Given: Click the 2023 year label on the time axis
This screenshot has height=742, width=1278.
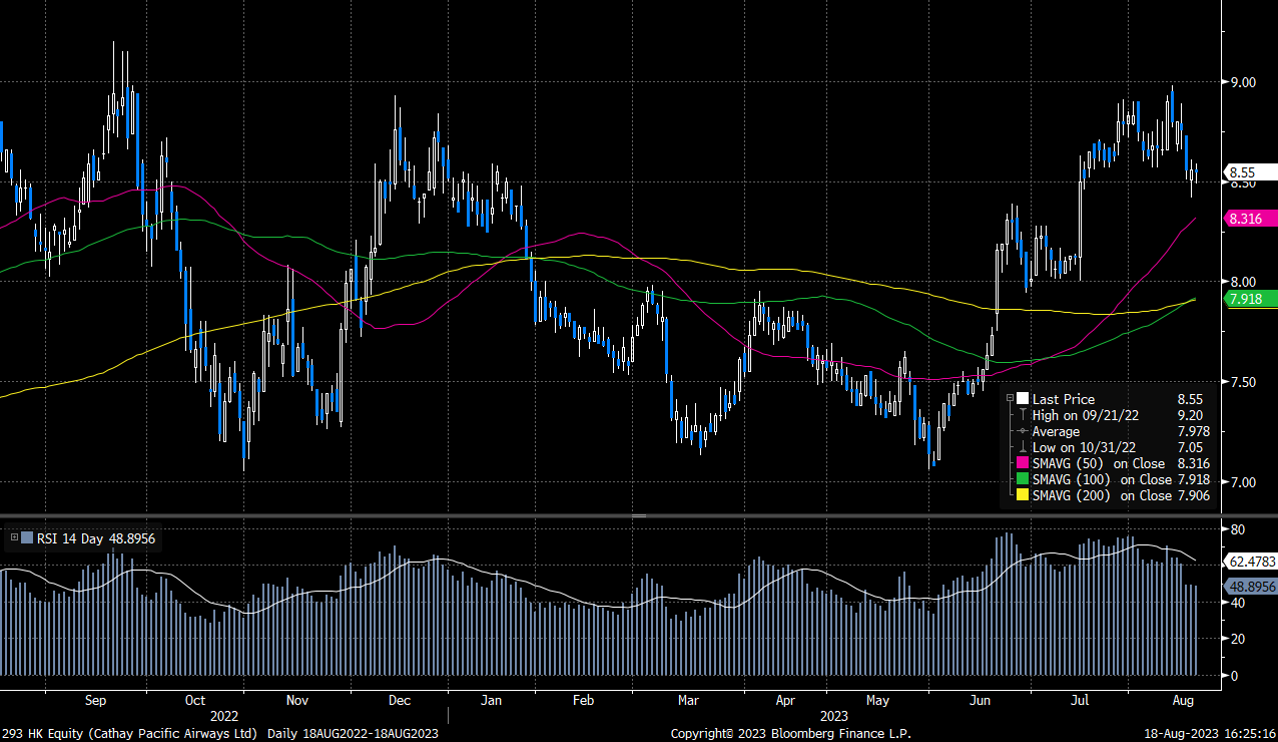Looking at the screenshot, I should click(834, 717).
